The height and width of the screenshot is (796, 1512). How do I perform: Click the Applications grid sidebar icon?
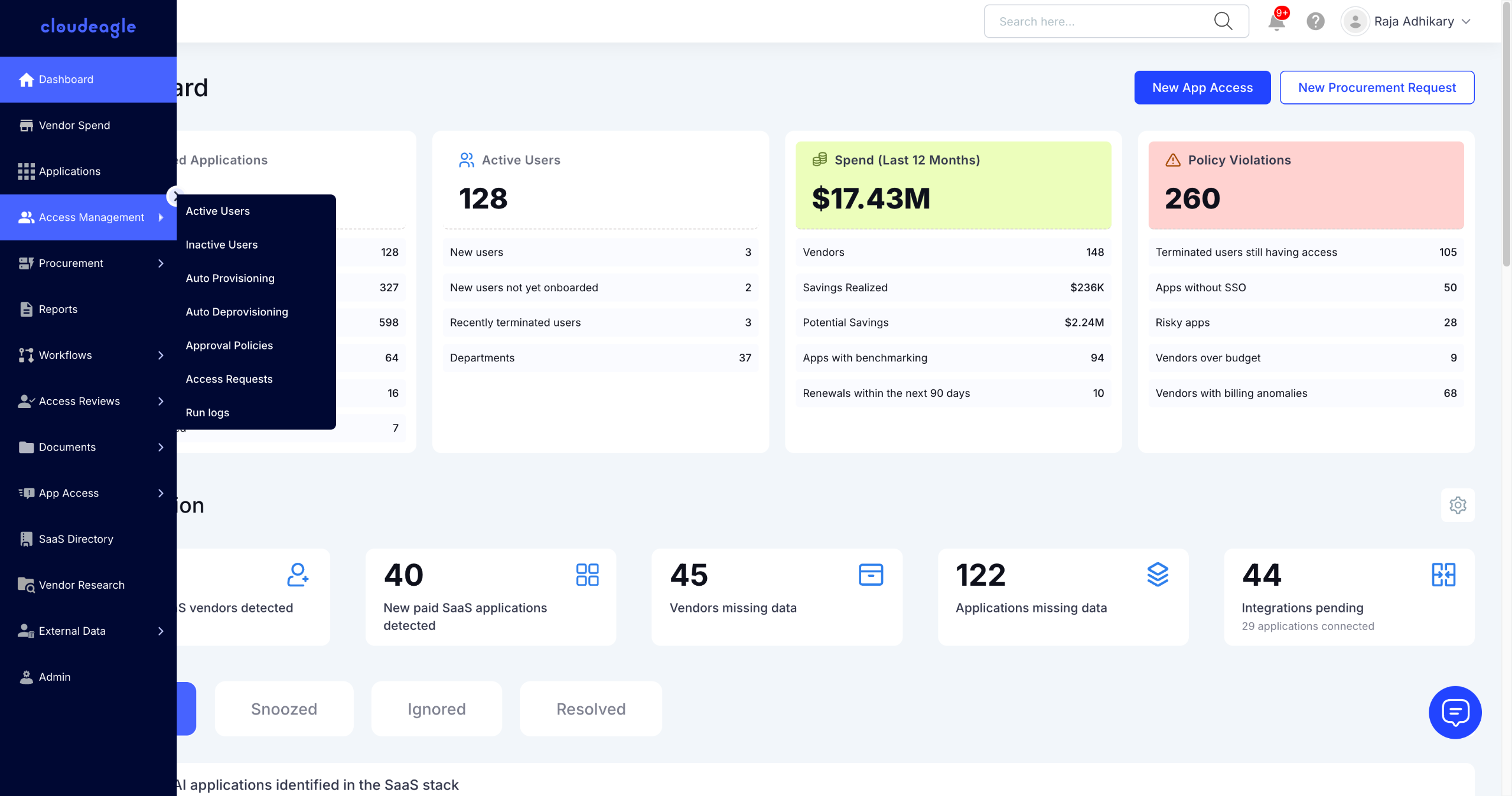26,171
